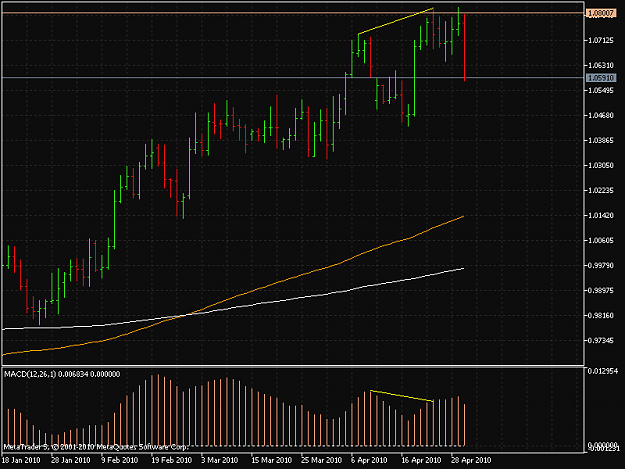Click the 19 Feb 2010 date label
The image size is (625, 469).
tap(171, 460)
